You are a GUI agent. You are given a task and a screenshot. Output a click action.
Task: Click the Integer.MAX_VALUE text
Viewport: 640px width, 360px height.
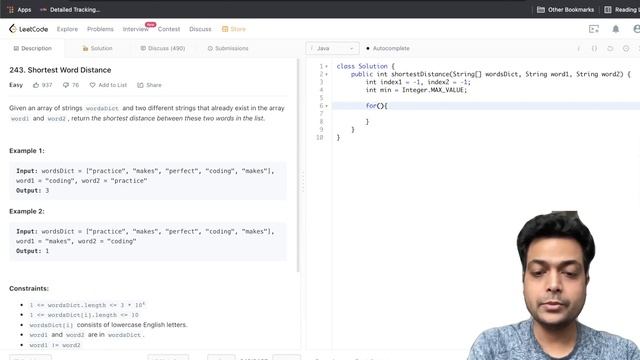click(434, 90)
